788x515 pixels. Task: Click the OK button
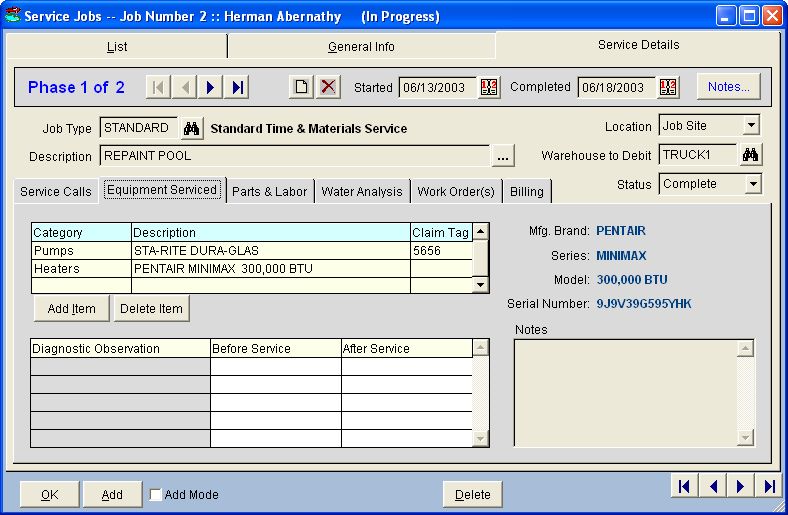[49, 495]
